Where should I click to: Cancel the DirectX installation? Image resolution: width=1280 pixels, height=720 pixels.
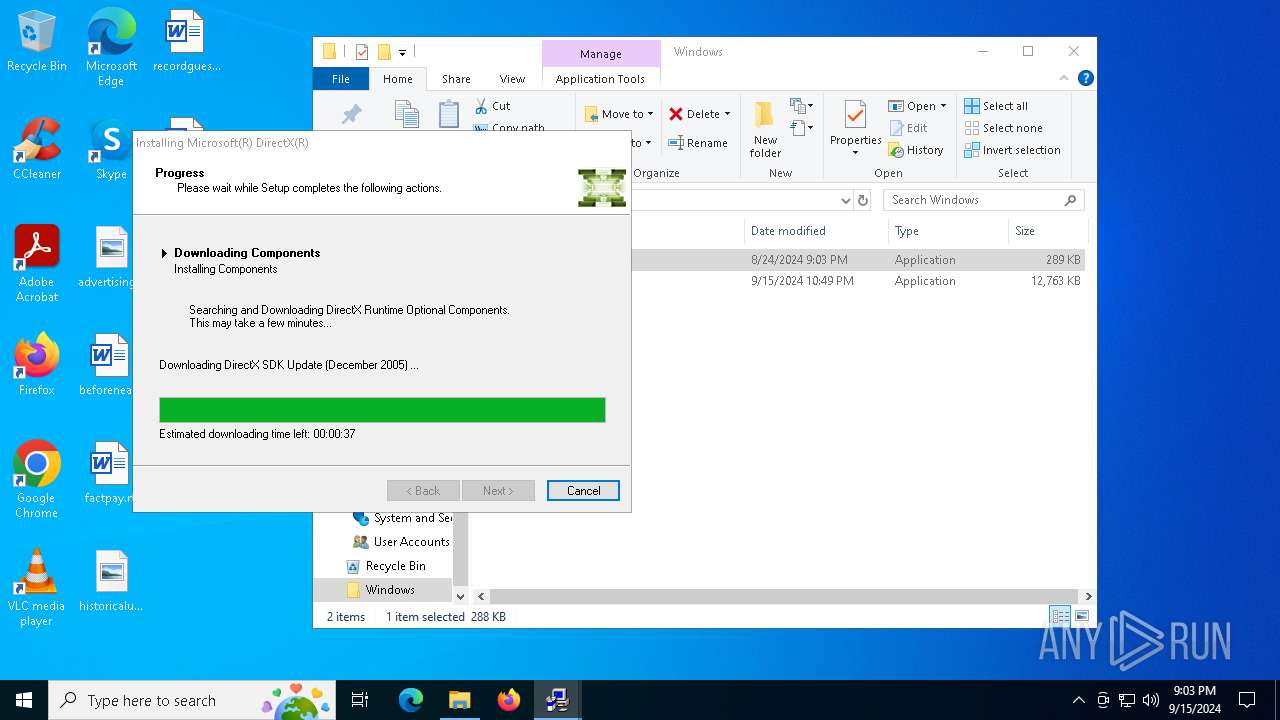[583, 490]
